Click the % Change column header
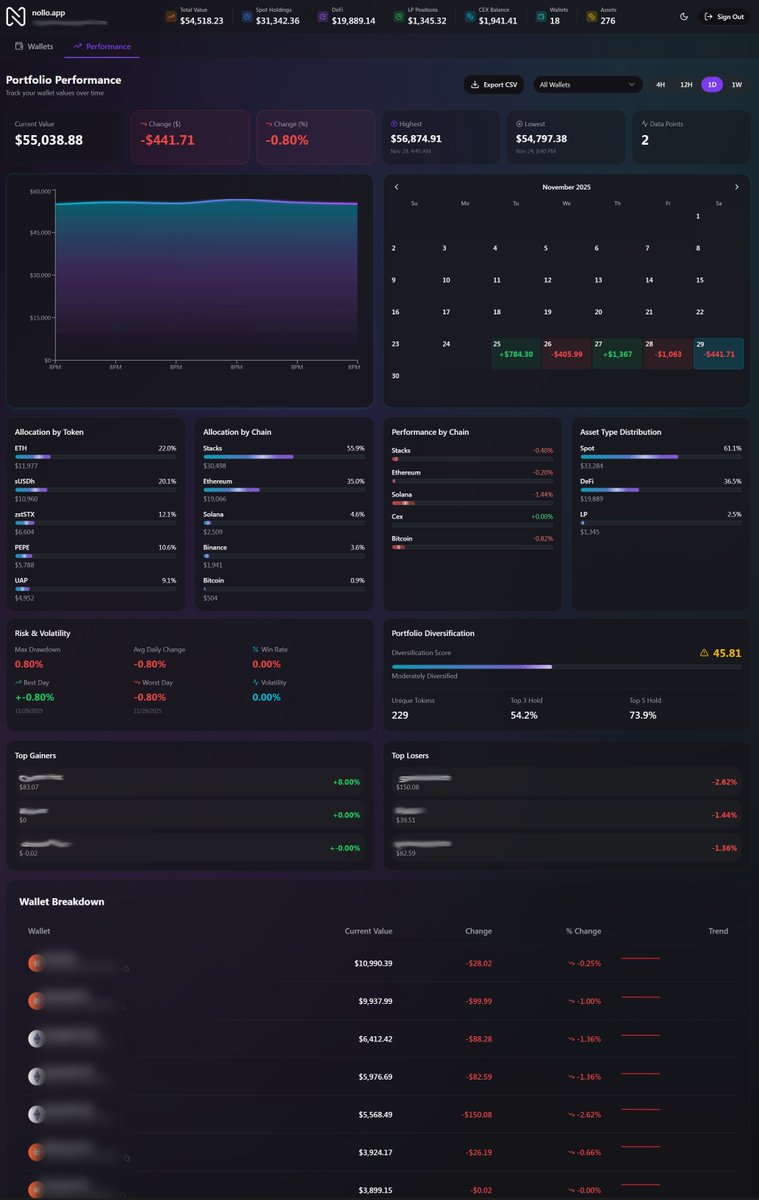This screenshot has width=759, height=1200. (x=583, y=931)
